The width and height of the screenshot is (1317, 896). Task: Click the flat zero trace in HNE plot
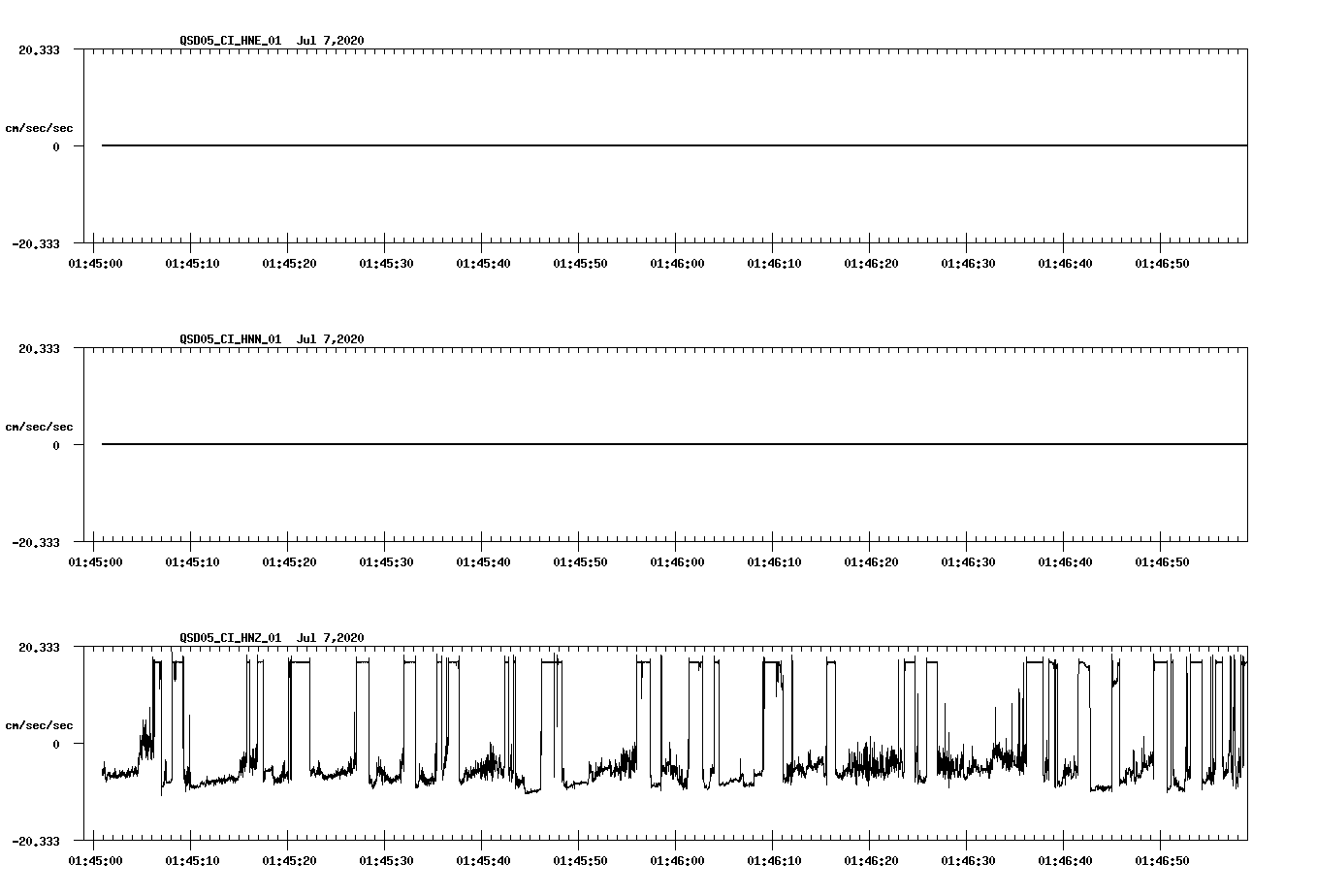[x=674, y=145]
